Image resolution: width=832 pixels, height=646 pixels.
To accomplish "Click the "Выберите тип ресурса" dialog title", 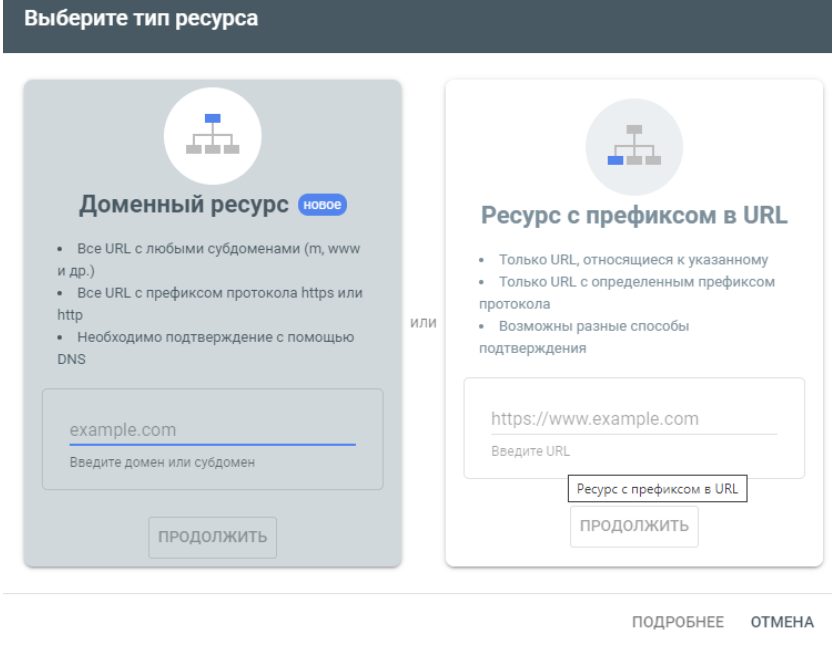I will pos(141,19).
